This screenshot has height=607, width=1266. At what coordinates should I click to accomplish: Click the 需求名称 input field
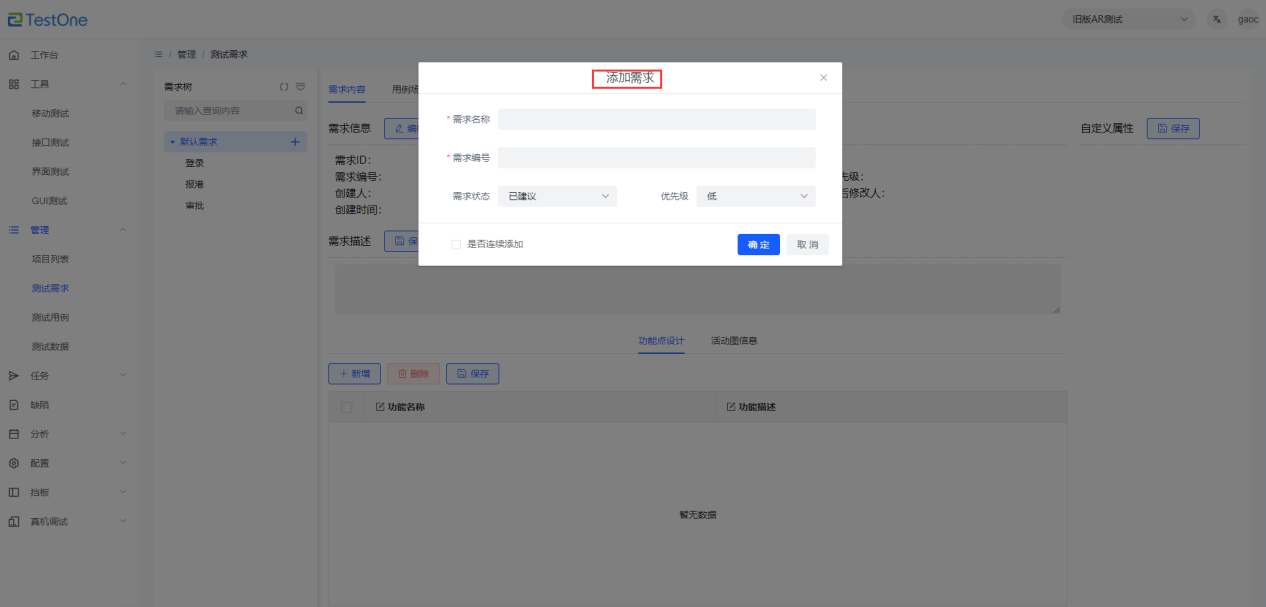point(656,119)
